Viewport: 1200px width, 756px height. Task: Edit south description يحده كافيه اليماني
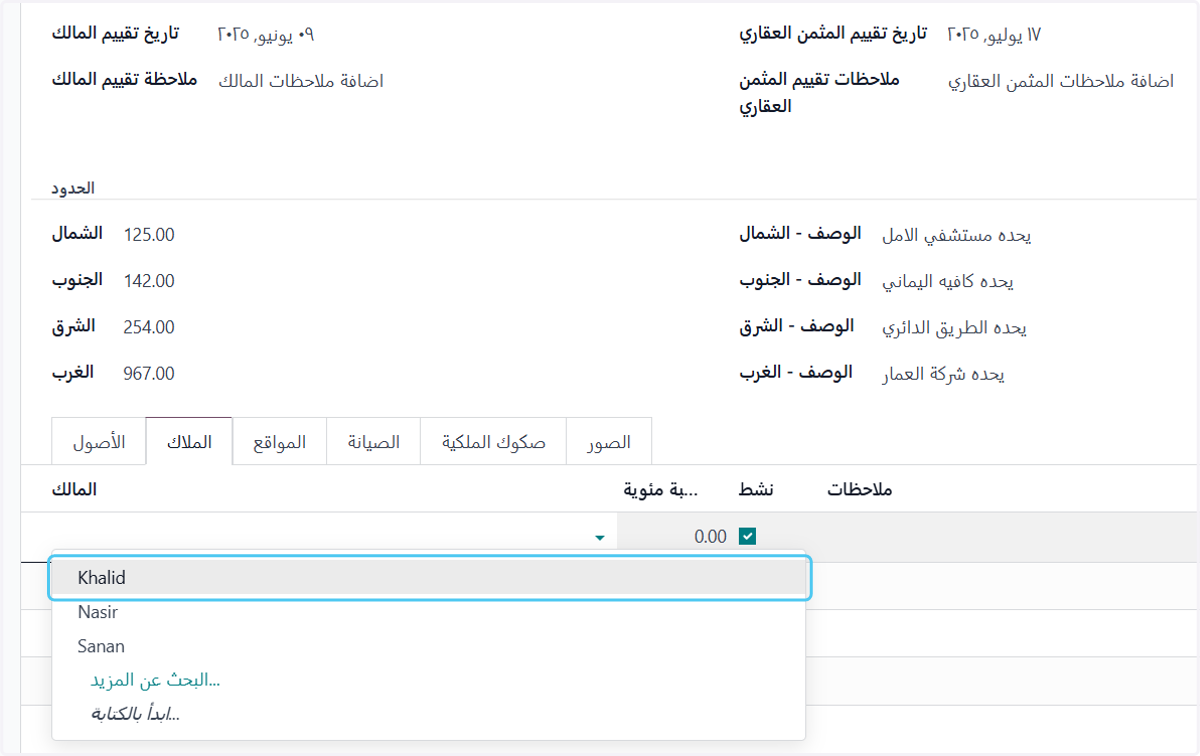coord(947,282)
